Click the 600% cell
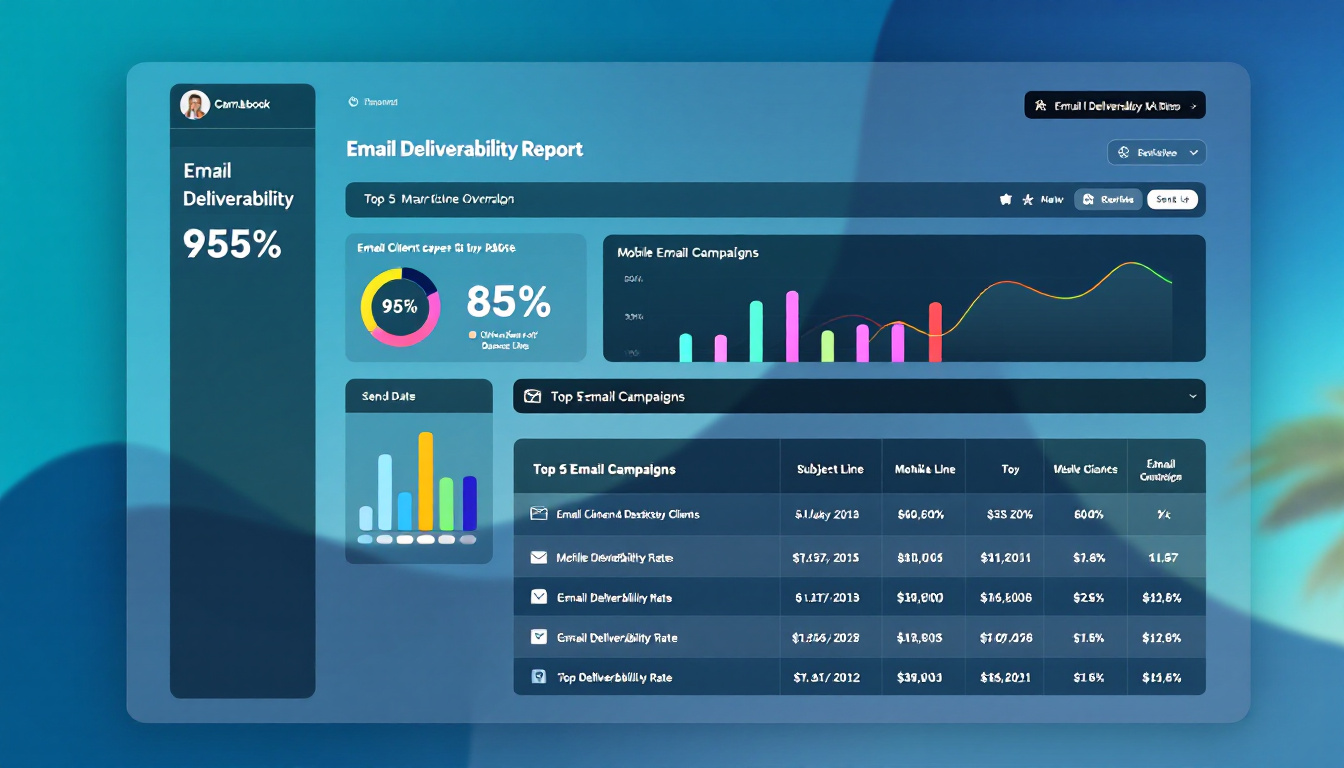This screenshot has width=1344, height=768. tap(1088, 514)
